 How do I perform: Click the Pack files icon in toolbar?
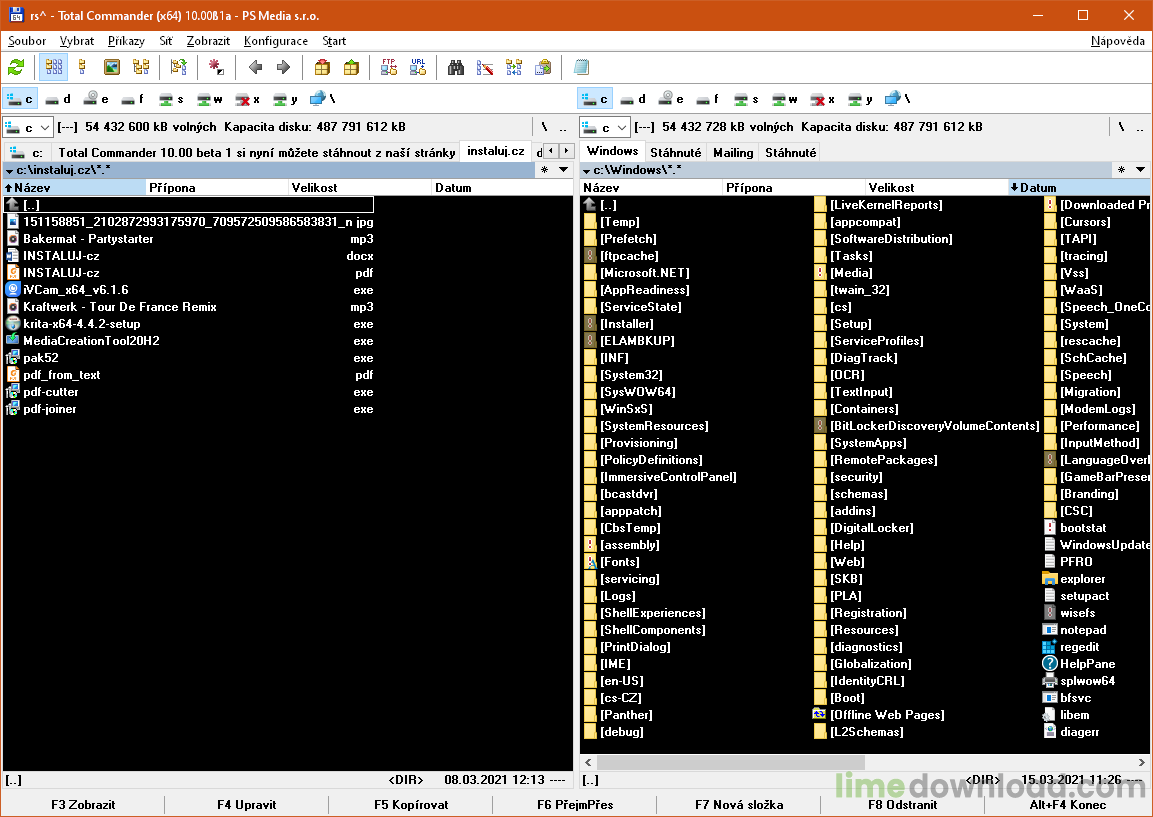(x=322, y=68)
